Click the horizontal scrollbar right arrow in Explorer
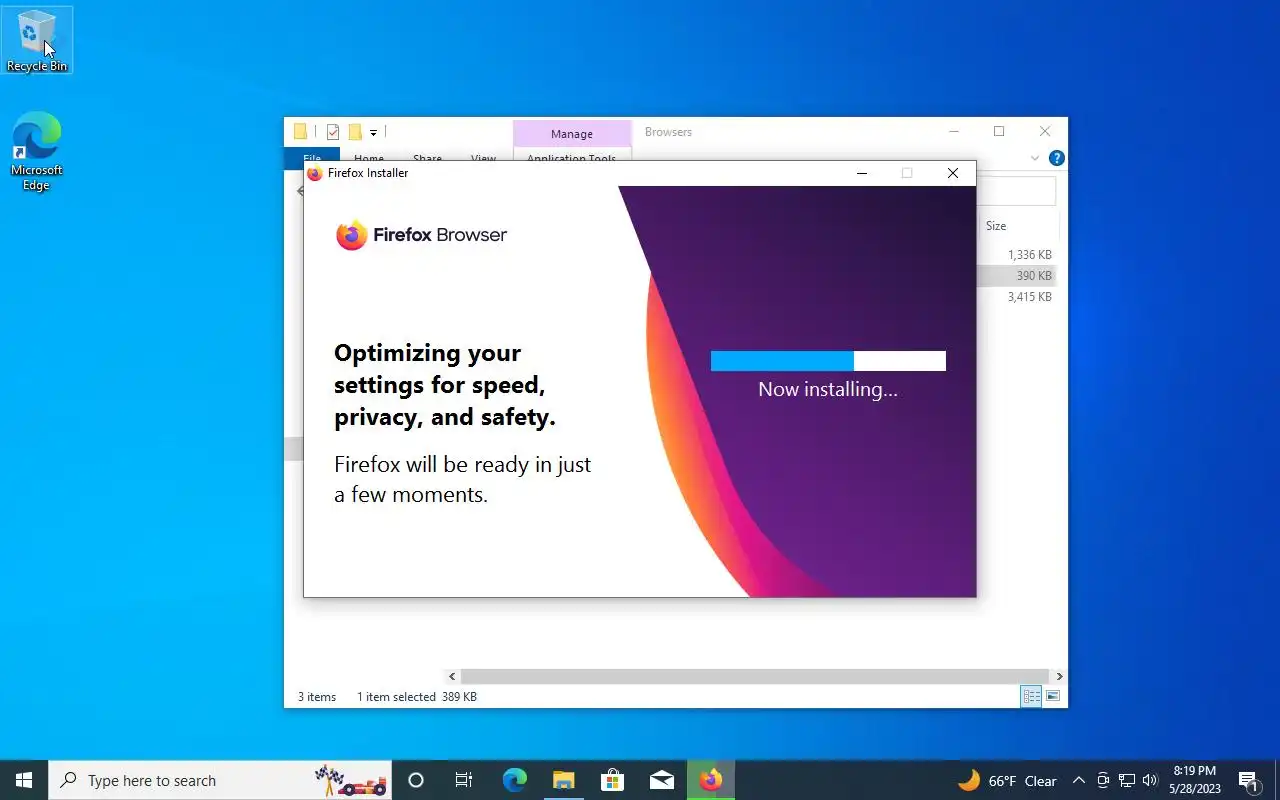This screenshot has width=1280, height=800. pyautogui.click(x=1060, y=677)
